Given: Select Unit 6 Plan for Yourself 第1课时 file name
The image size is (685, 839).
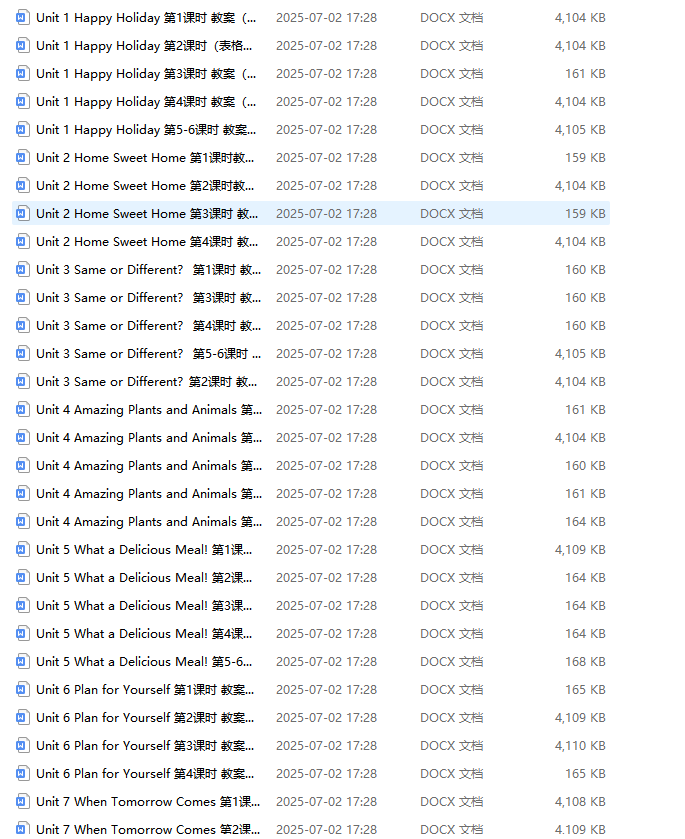Looking at the screenshot, I should (x=144, y=690).
